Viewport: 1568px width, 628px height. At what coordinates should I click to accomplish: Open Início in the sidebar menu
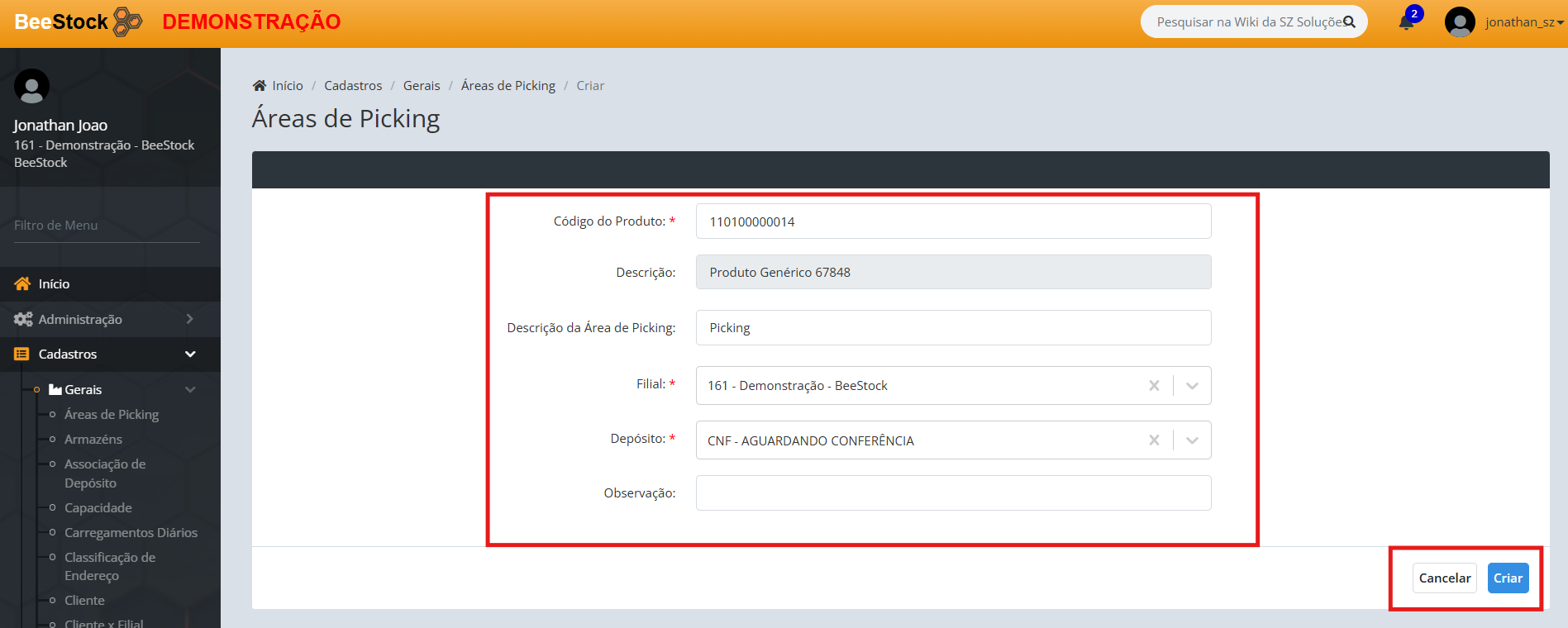55,284
